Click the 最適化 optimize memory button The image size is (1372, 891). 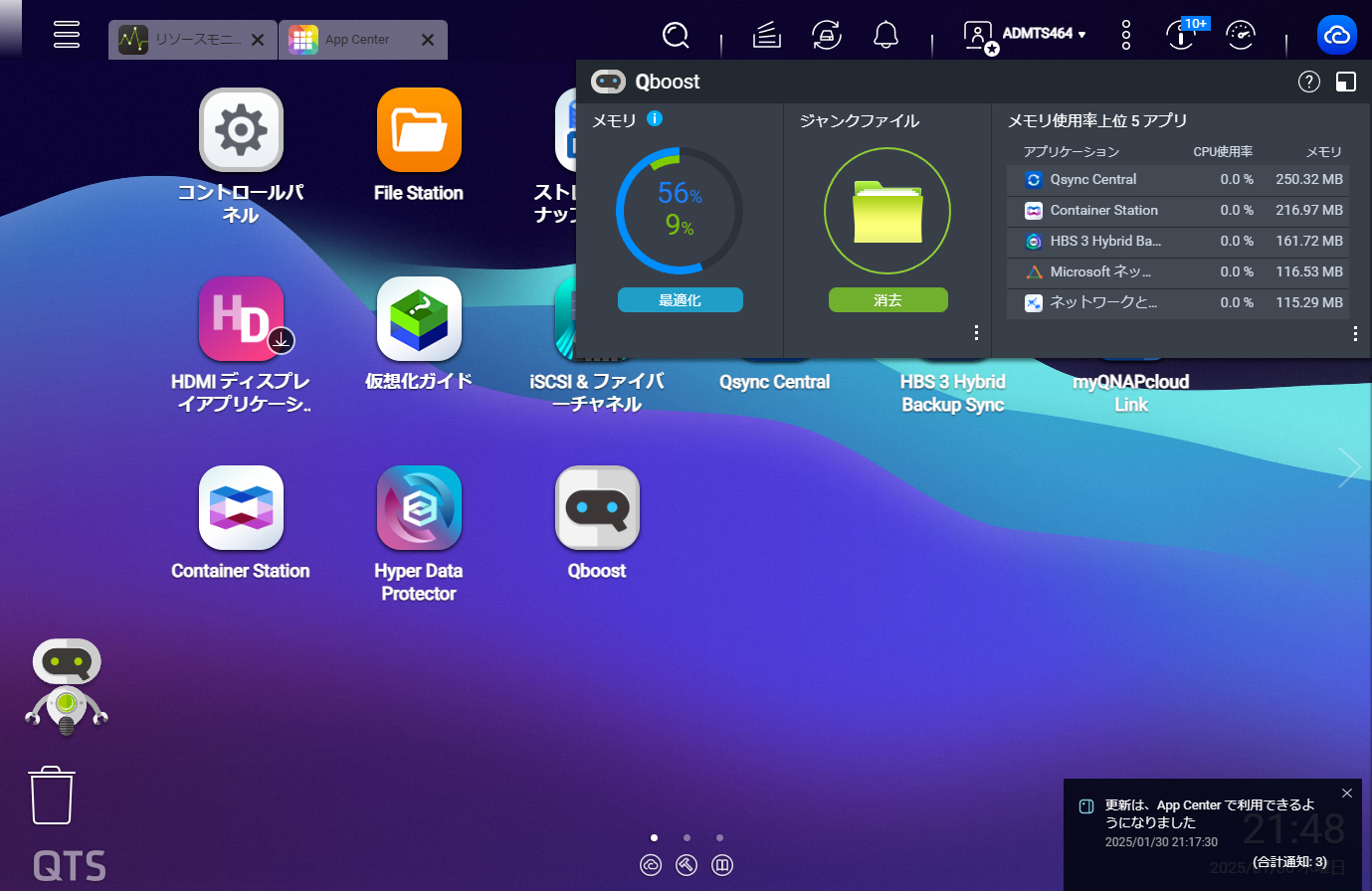[x=681, y=300]
